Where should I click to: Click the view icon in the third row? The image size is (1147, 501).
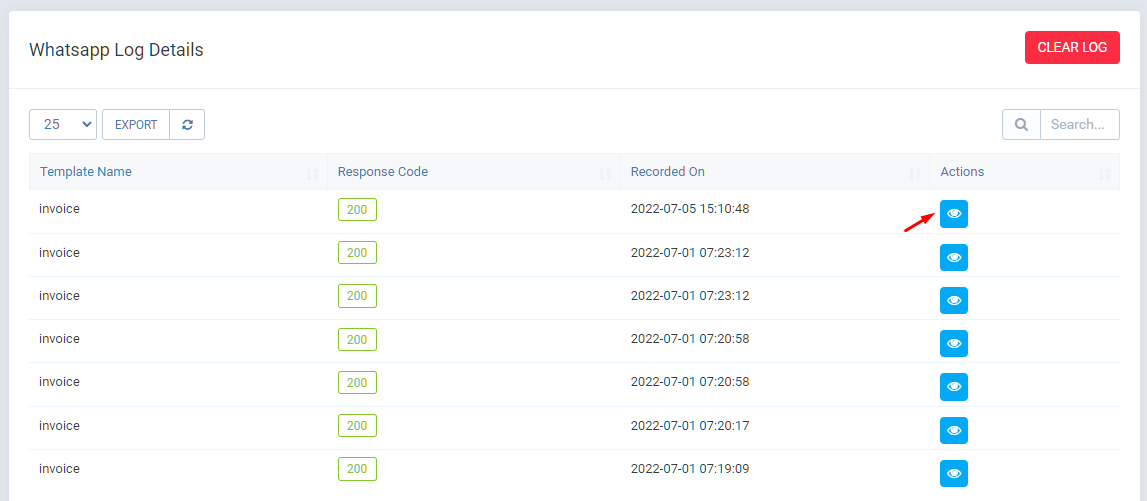(953, 300)
